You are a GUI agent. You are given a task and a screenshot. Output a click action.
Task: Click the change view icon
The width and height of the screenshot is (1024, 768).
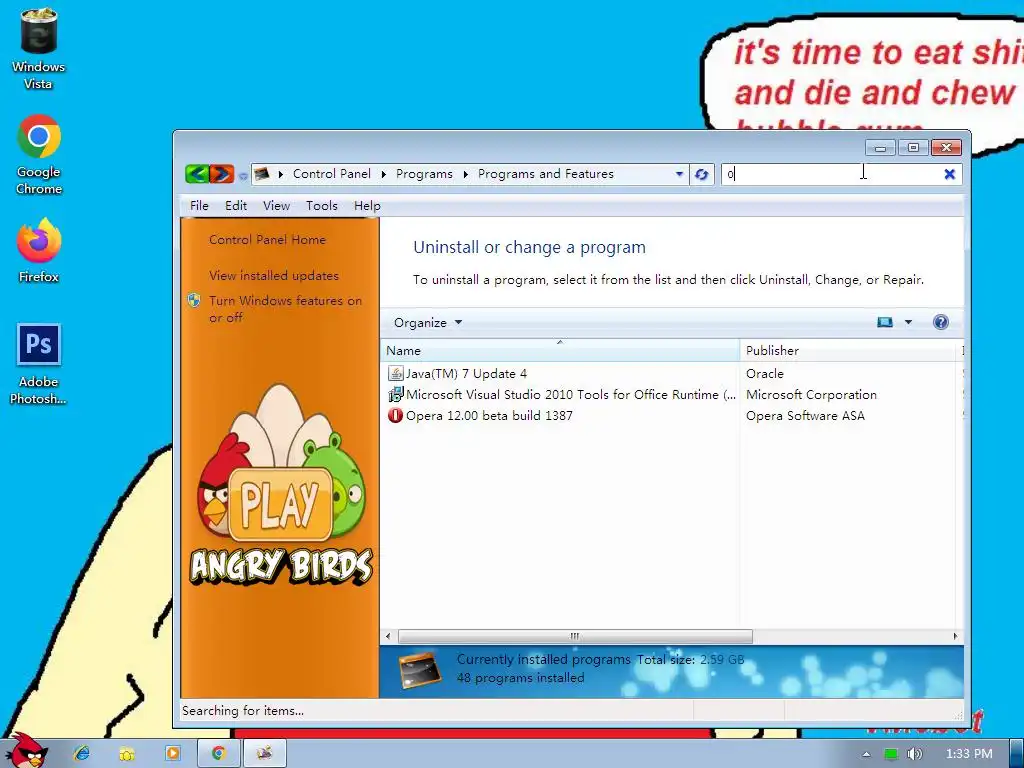[x=885, y=322]
